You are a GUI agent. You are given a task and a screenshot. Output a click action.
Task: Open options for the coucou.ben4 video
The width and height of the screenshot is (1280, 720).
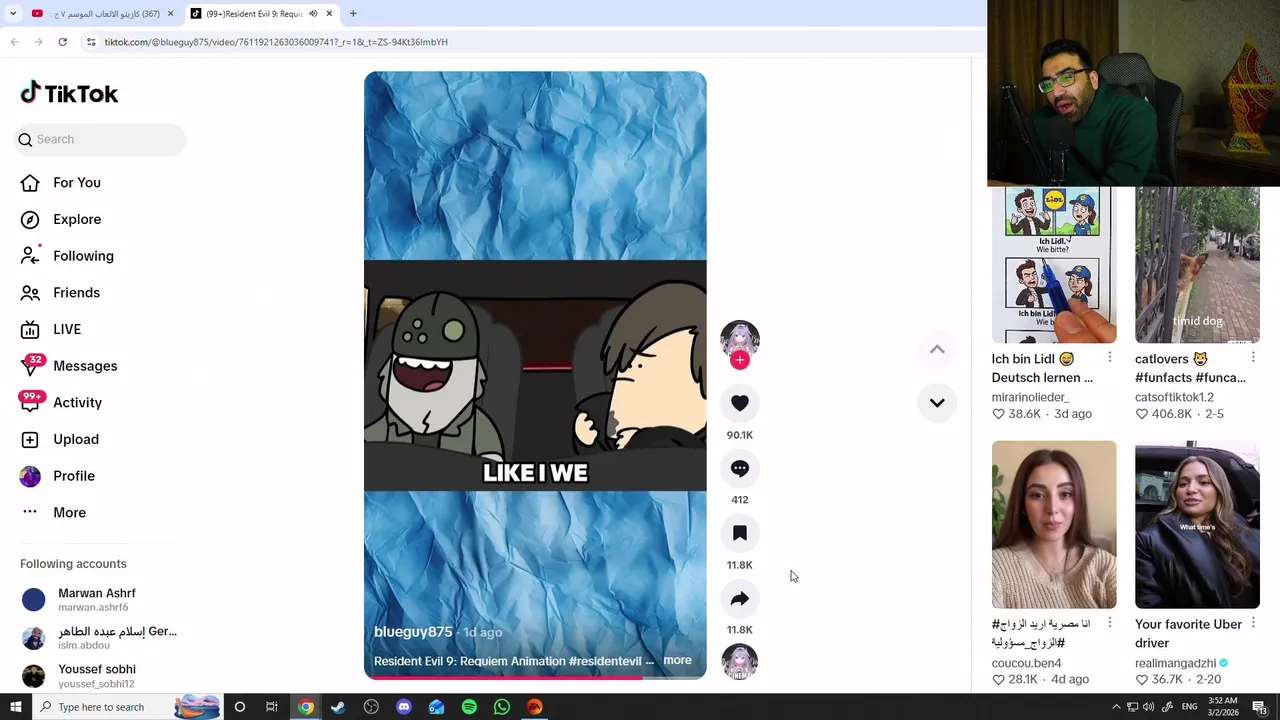coord(1109,623)
